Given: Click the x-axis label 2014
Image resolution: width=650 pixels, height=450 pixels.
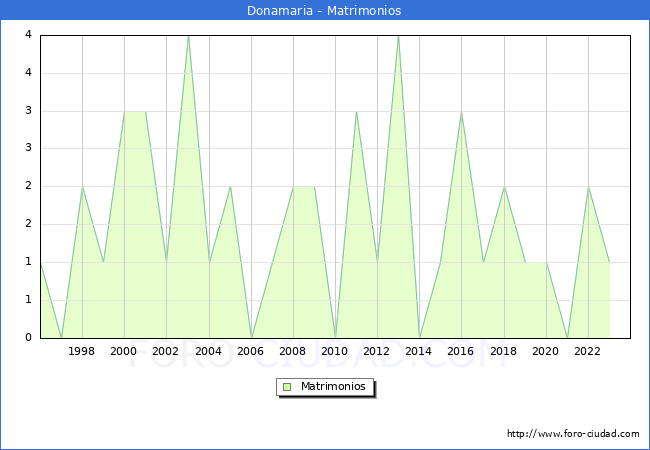Looking at the screenshot, I should tap(419, 351).
